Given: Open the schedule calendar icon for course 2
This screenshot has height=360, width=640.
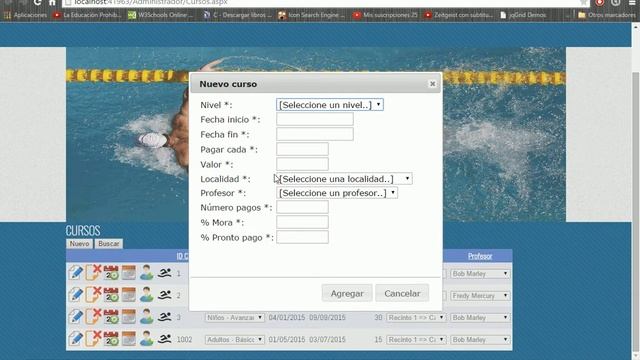Looking at the screenshot, I should point(111,295).
